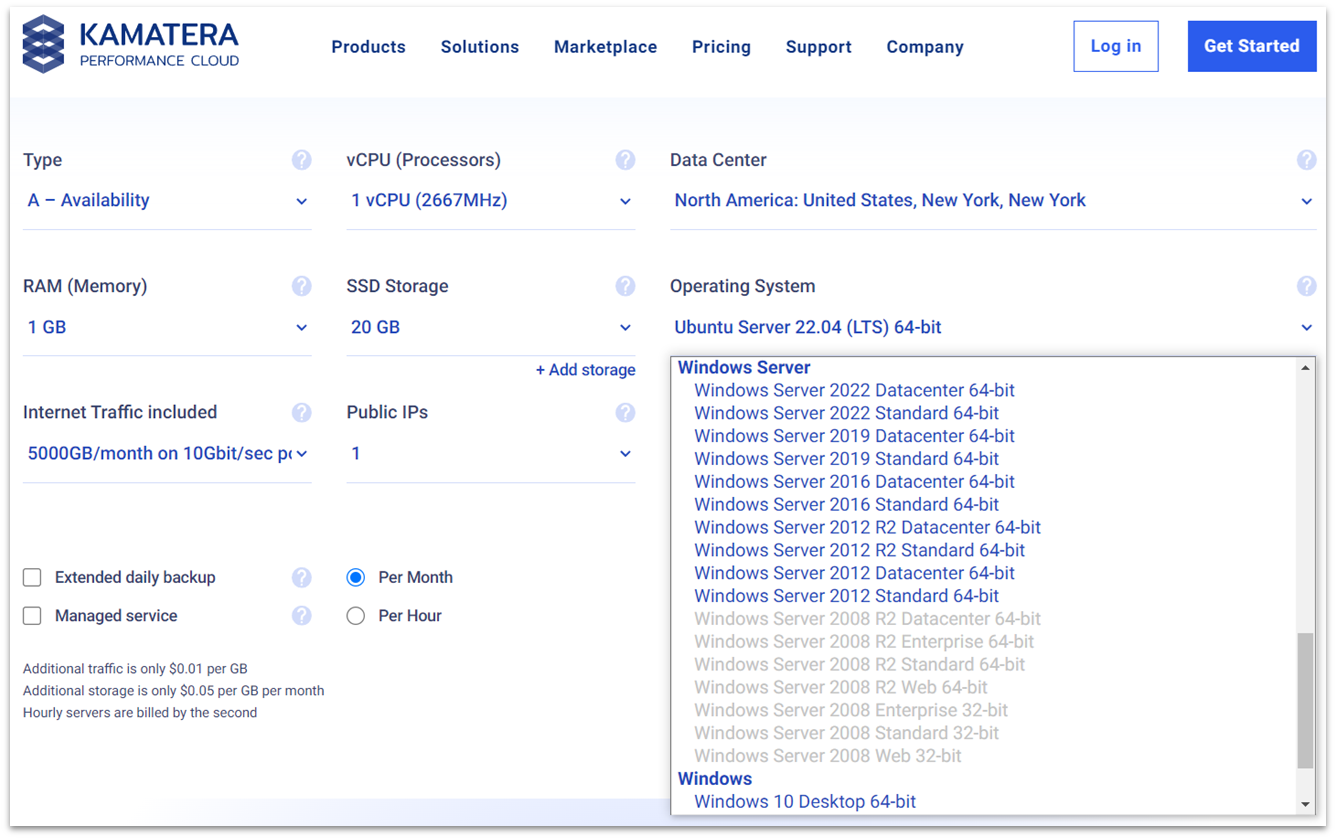Expand the Data Center dropdown

click(x=992, y=201)
